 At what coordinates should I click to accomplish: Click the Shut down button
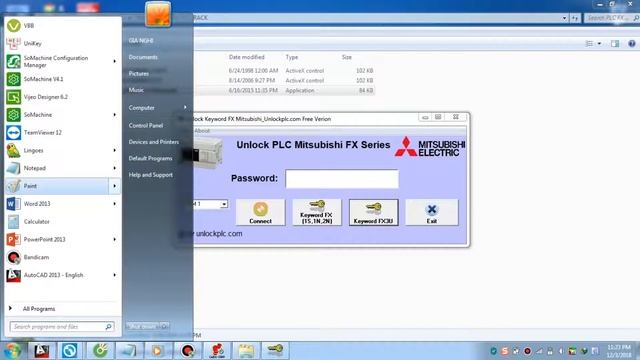coord(143,326)
